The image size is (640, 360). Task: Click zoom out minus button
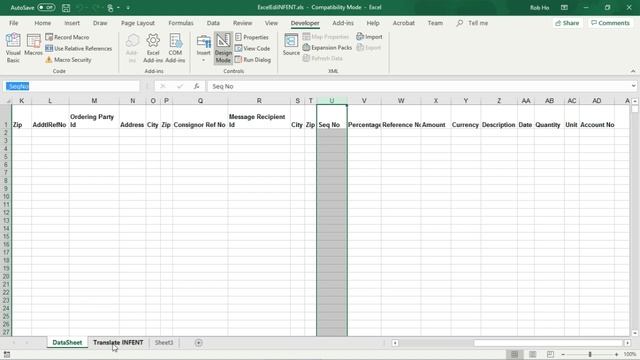(x=563, y=354)
